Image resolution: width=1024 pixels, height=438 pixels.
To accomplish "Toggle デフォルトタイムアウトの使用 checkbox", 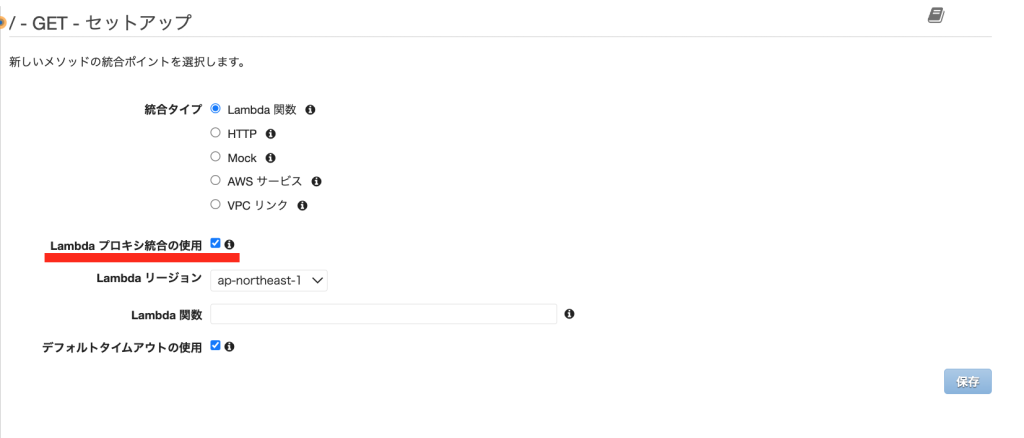I will [216, 345].
